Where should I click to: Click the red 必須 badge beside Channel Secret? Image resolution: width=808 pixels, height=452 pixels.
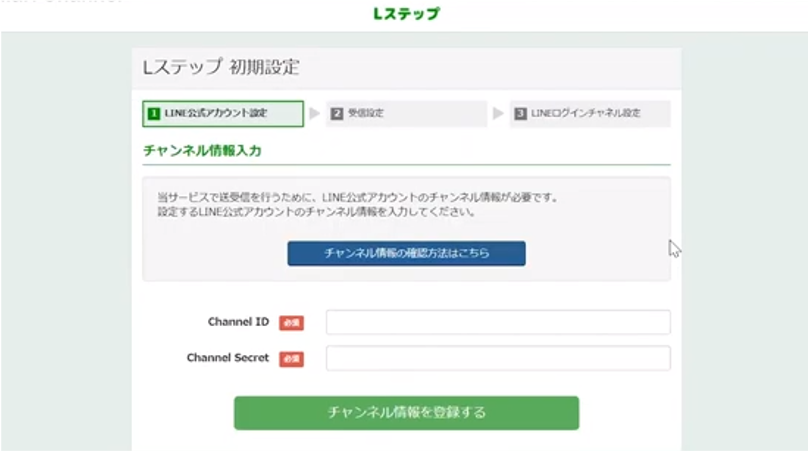click(291, 358)
